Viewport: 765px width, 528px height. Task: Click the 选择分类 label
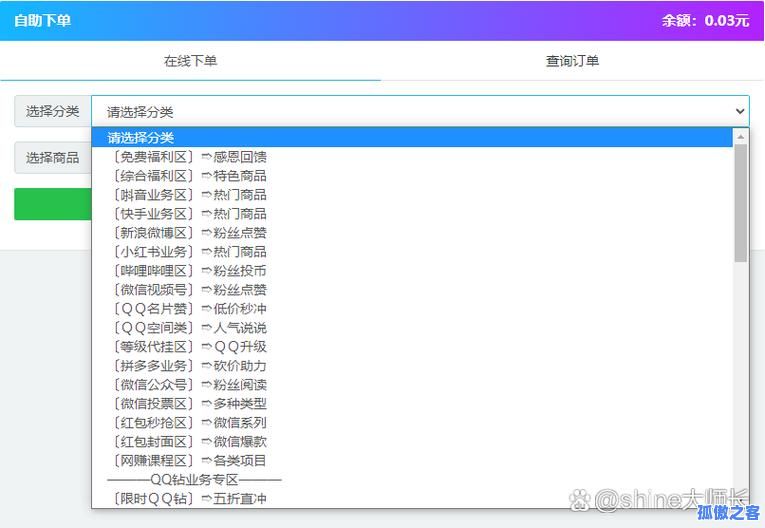(53, 111)
